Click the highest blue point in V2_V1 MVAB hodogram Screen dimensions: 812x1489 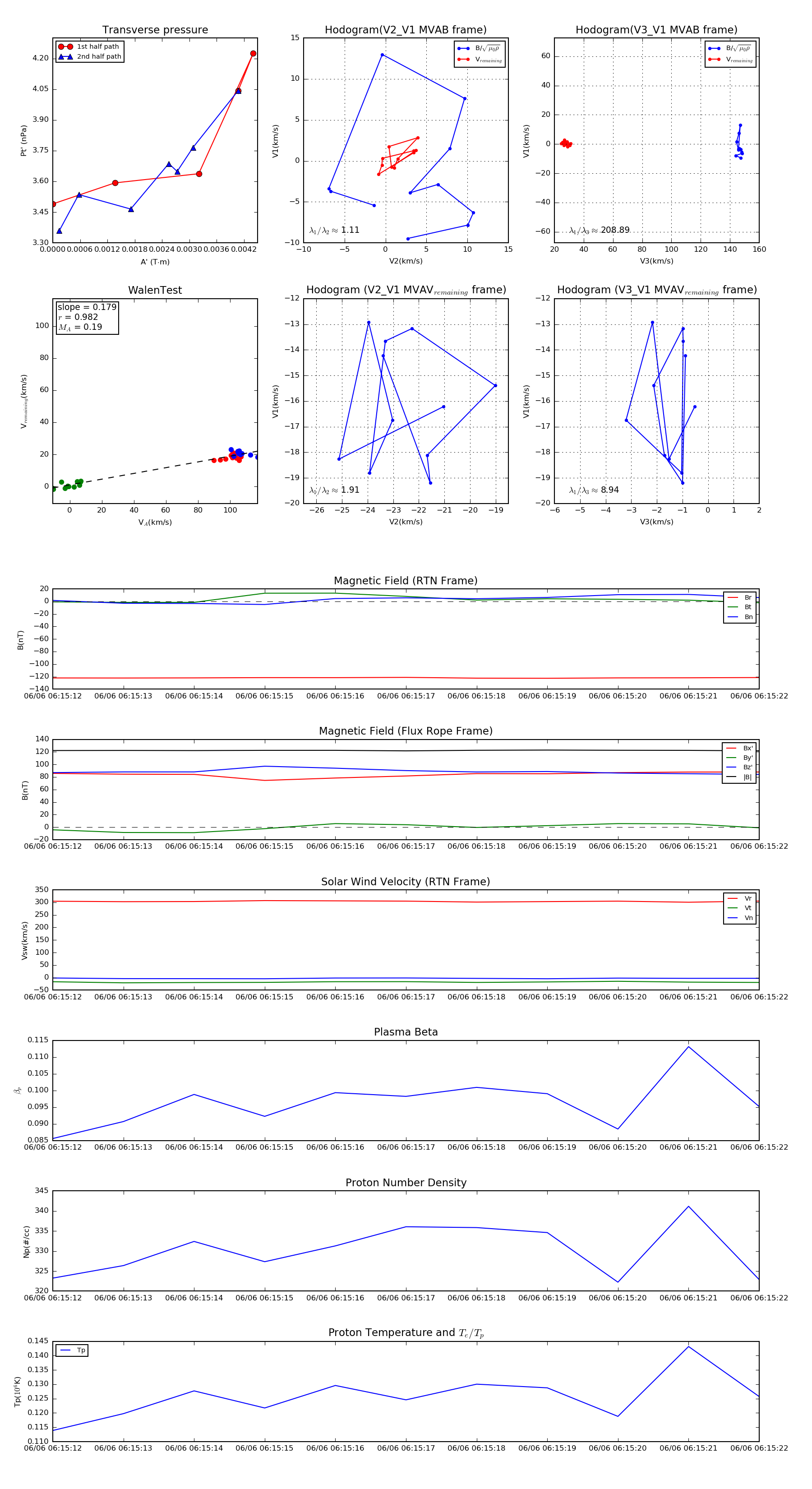coord(382,55)
